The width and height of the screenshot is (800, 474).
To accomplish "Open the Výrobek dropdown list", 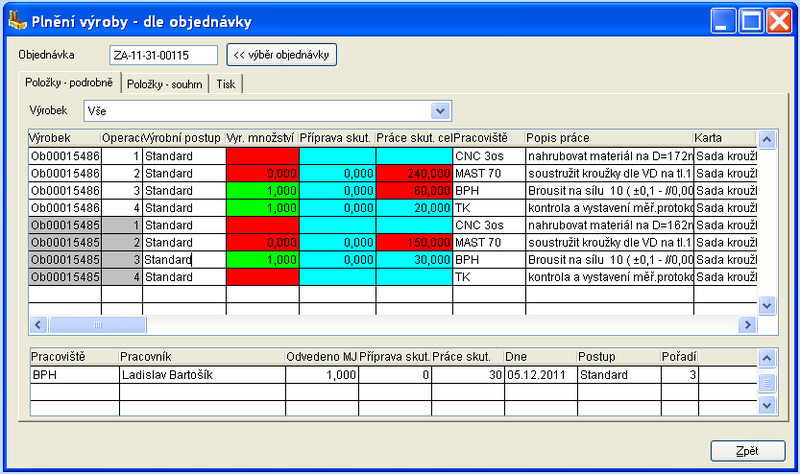I will [438, 109].
